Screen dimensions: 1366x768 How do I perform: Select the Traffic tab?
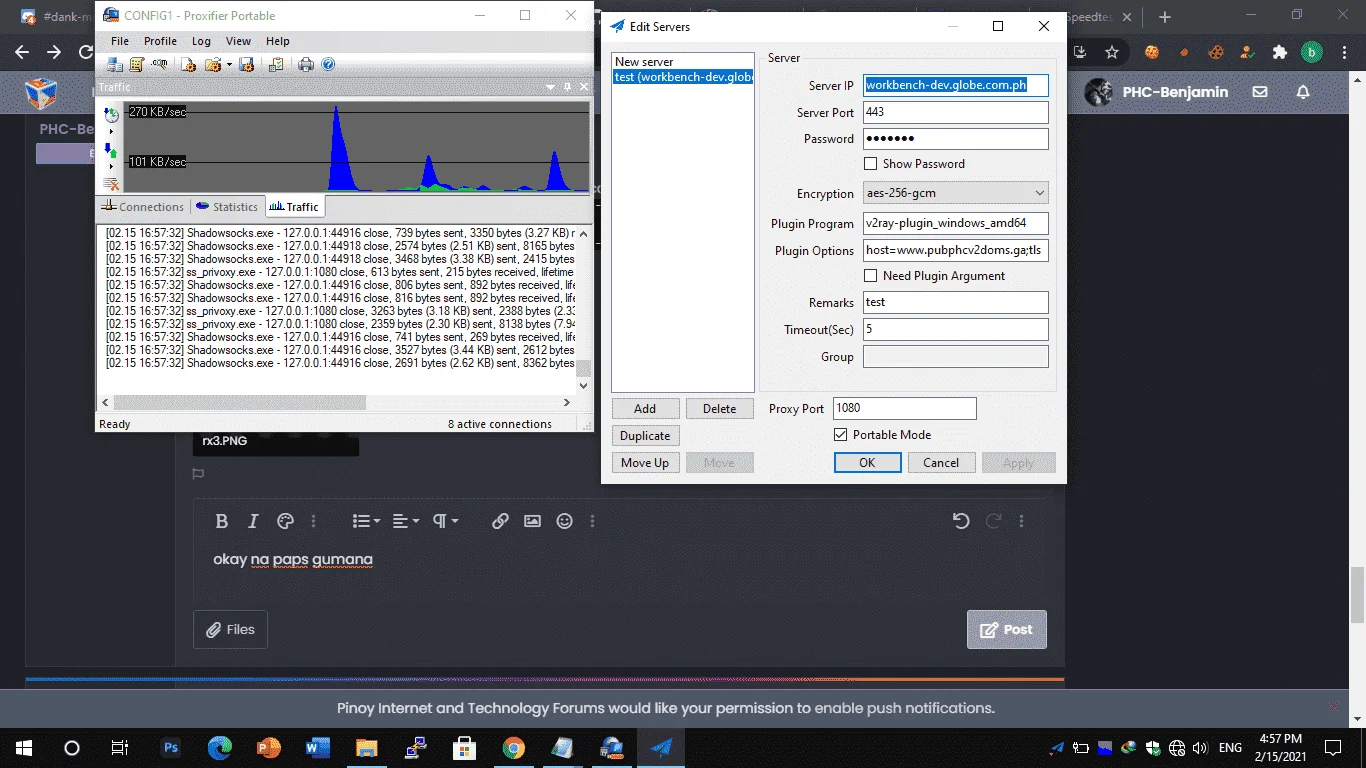(x=294, y=207)
